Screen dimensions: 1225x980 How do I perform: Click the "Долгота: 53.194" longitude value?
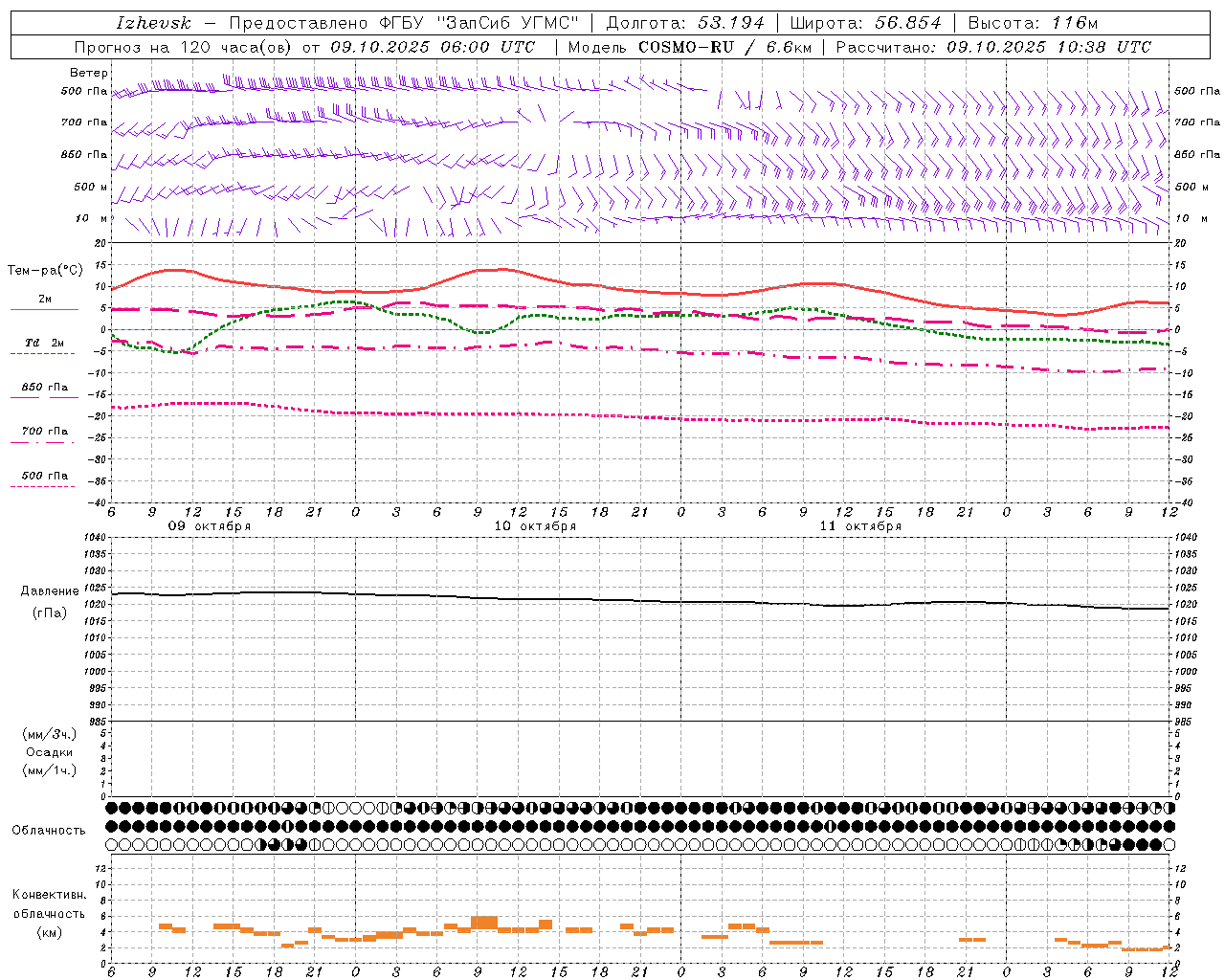click(685, 23)
